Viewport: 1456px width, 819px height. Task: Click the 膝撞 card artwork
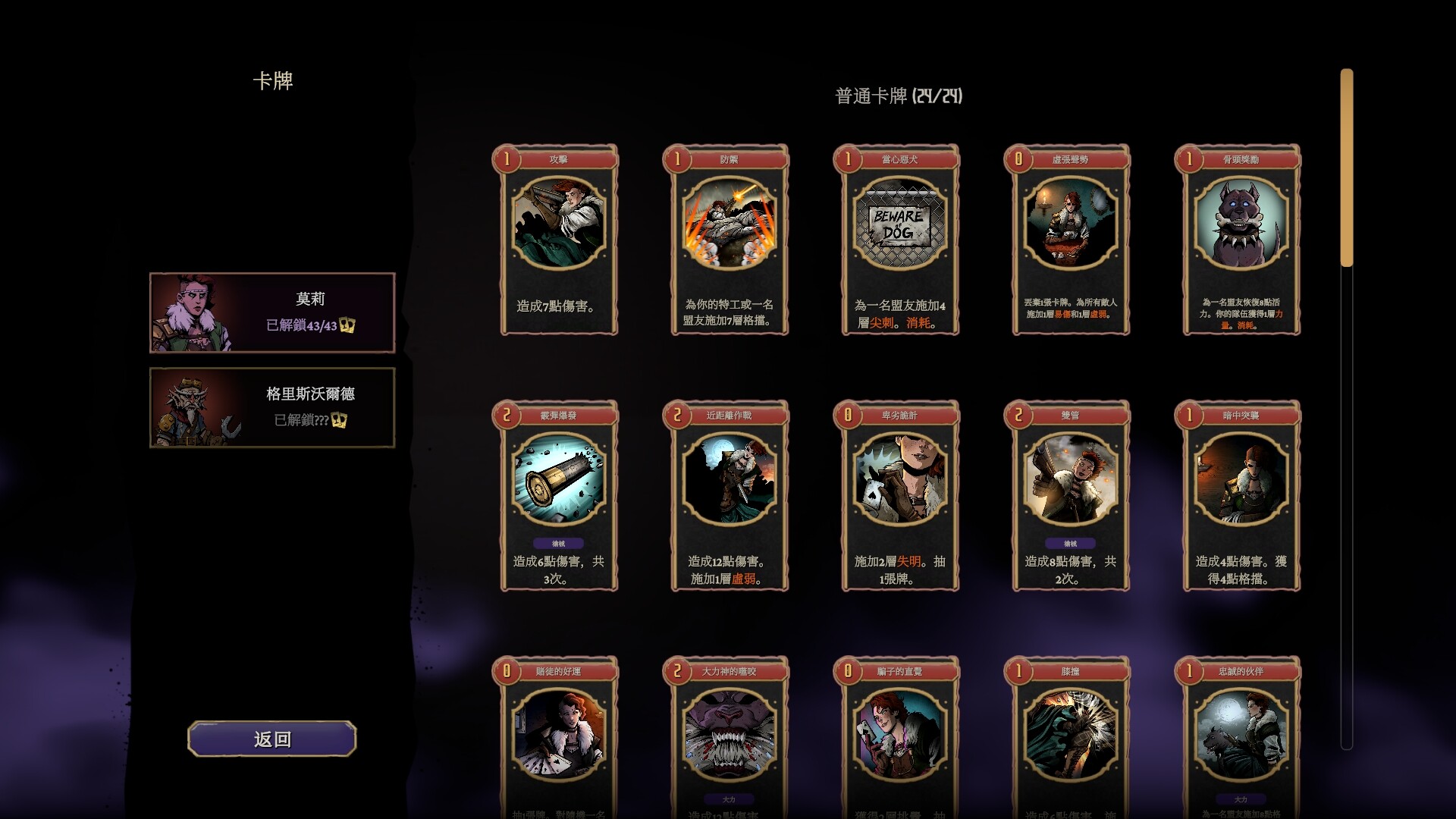pos(1070,736)
